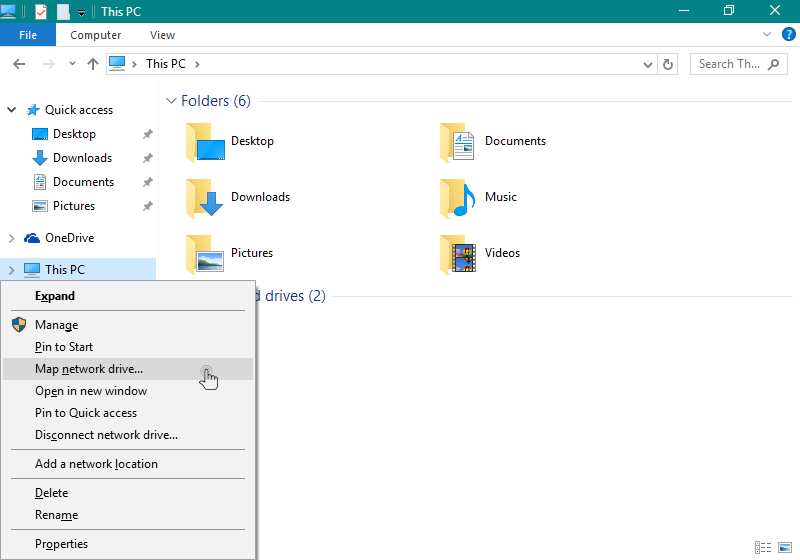Click the New folder quick access toolbar icon
This screenshot has width=800, height=560.
click(x=63, y=11)
